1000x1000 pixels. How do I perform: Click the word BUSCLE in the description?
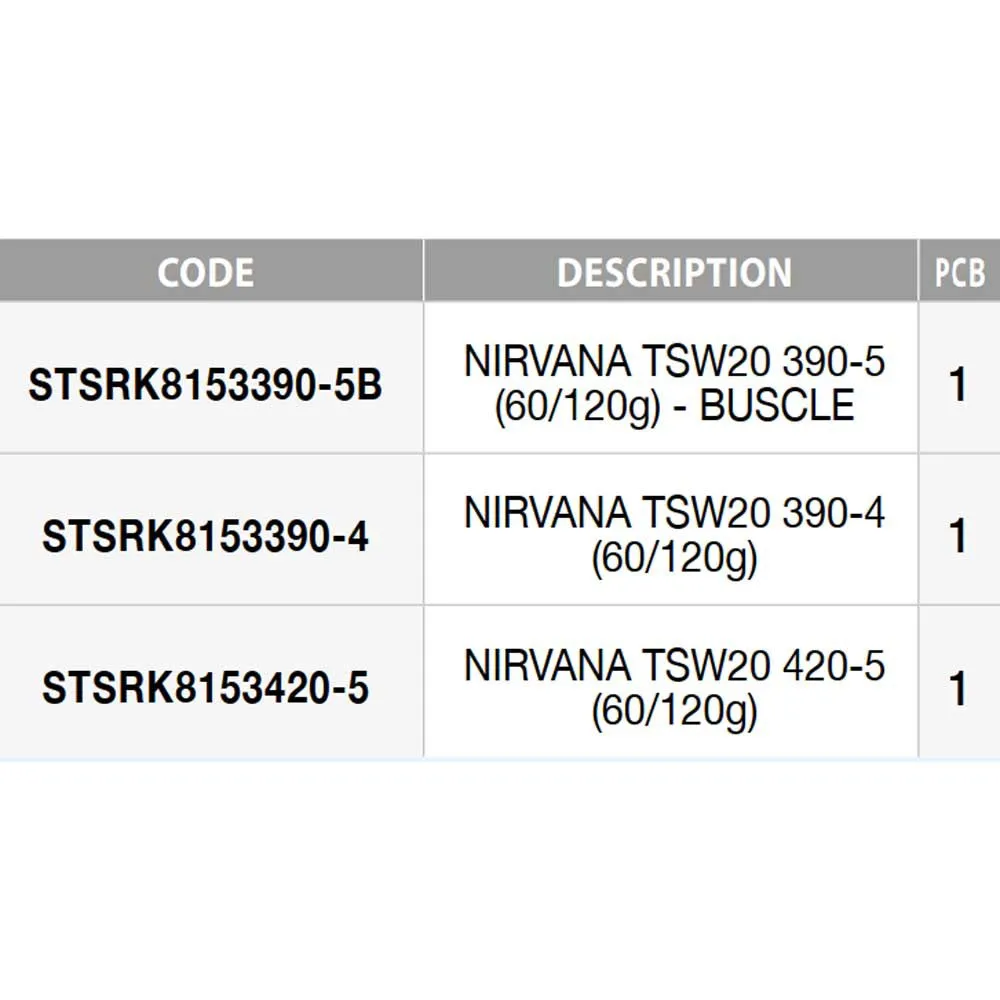click(x=777, y=406)
